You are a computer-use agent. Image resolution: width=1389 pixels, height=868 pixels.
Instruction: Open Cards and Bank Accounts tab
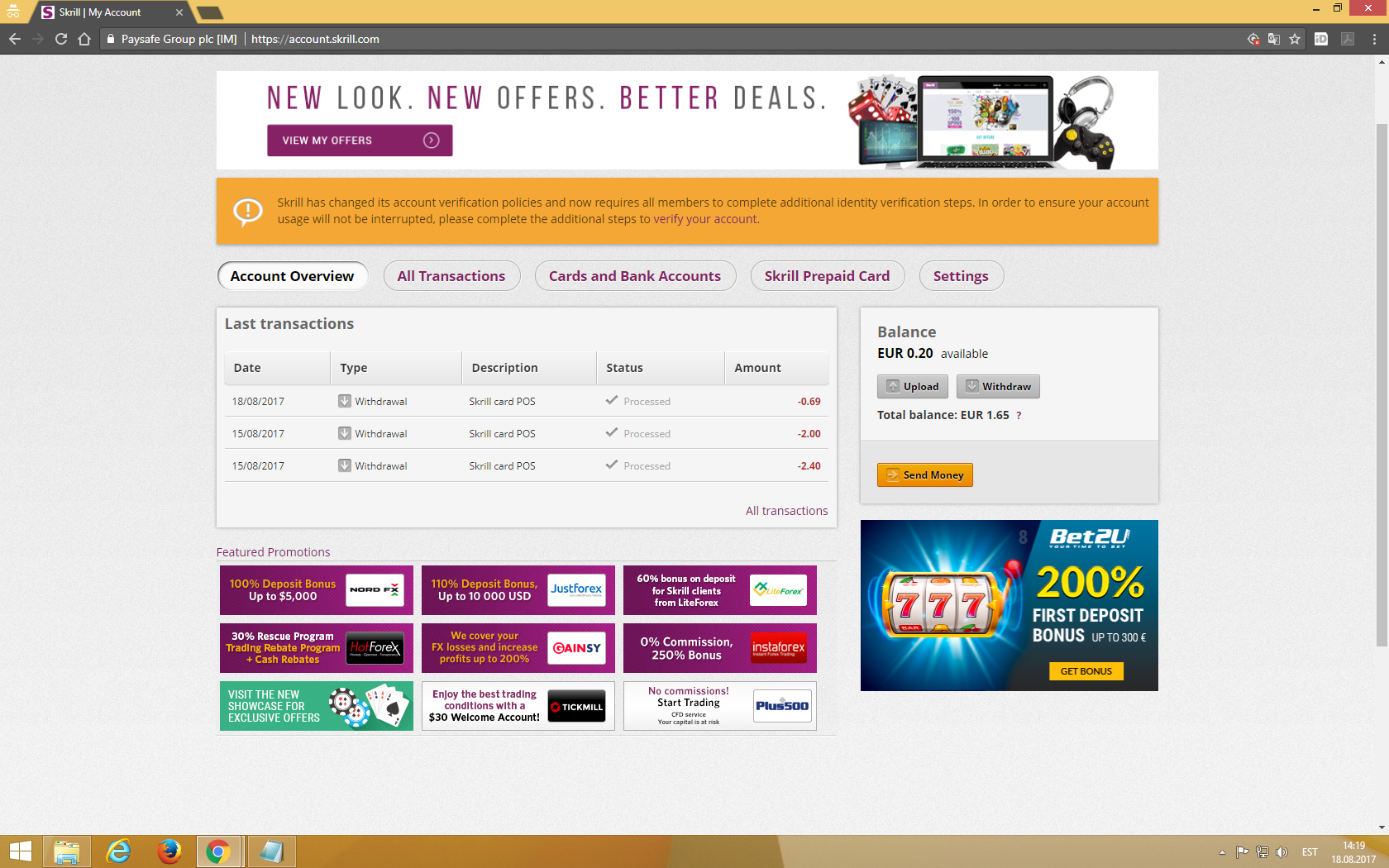(635, 276)
